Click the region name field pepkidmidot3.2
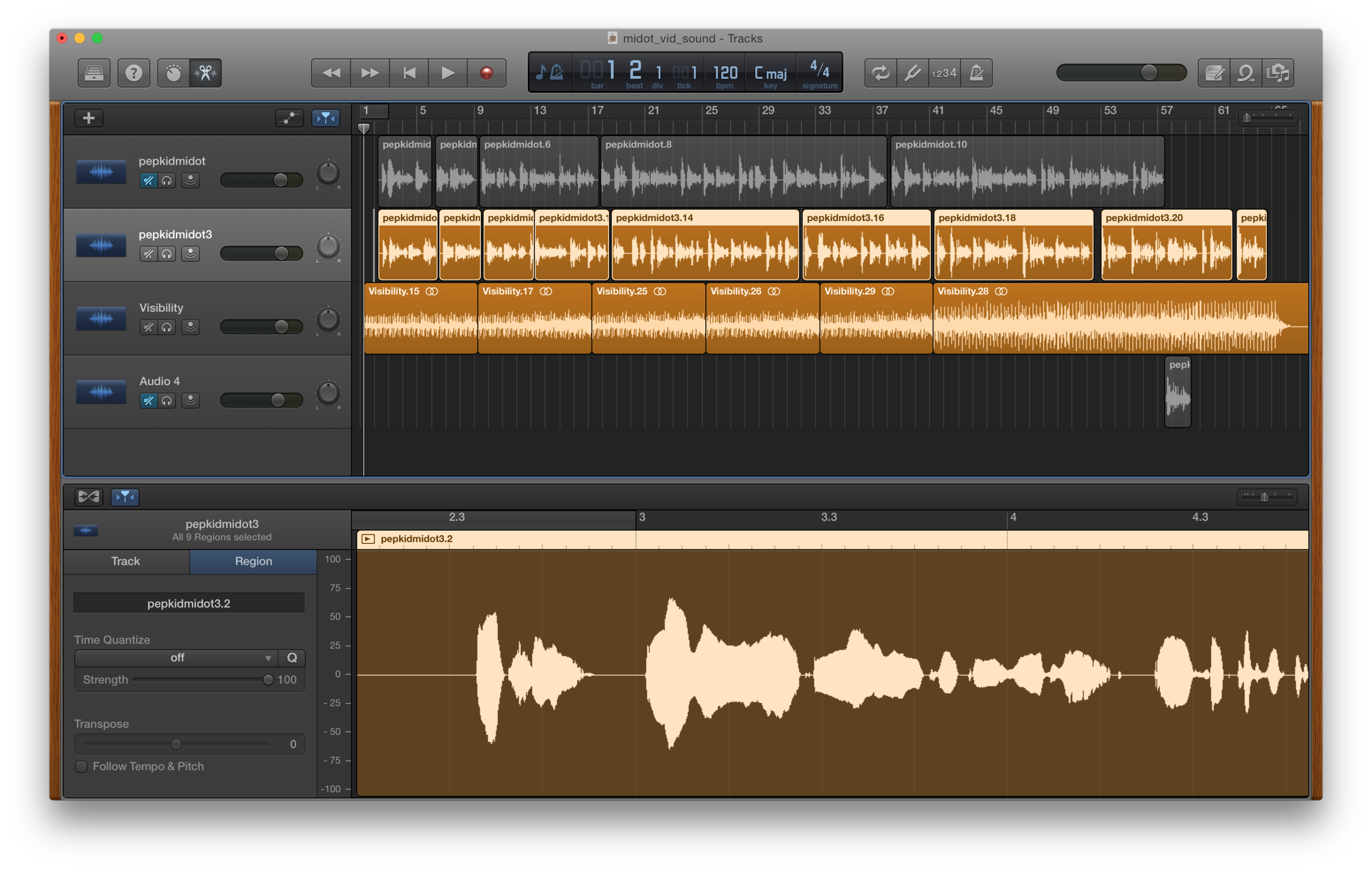 pyautogui.click(x=189, y=603)
